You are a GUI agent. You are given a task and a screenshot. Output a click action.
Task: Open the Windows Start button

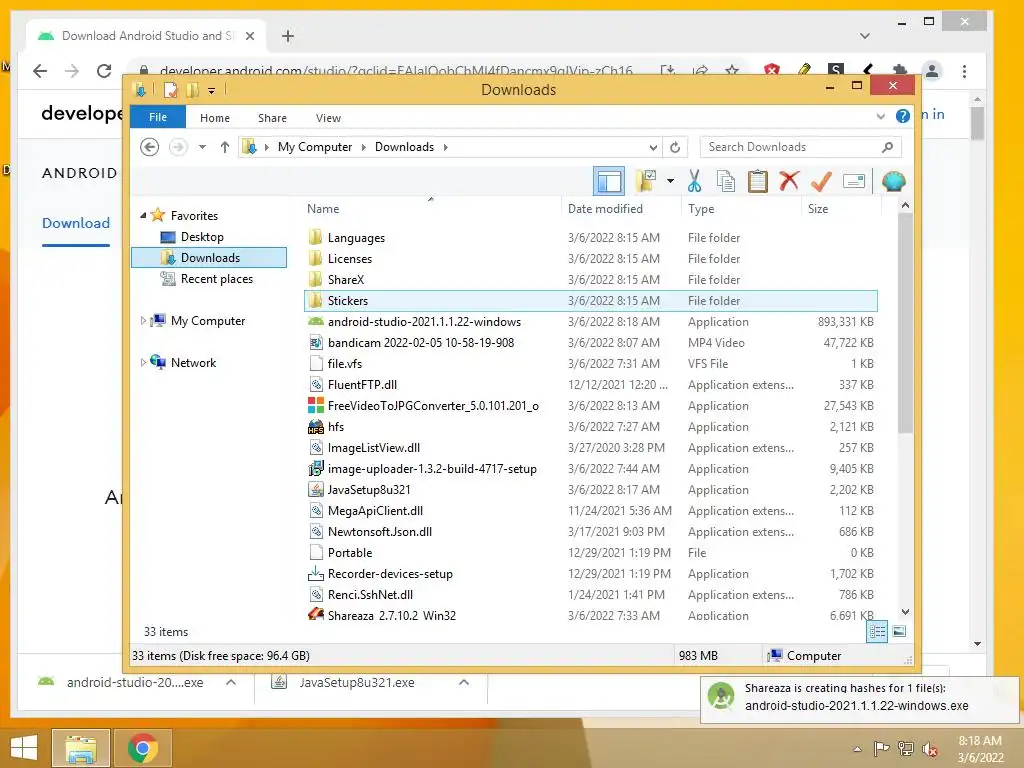pos(24,748)
